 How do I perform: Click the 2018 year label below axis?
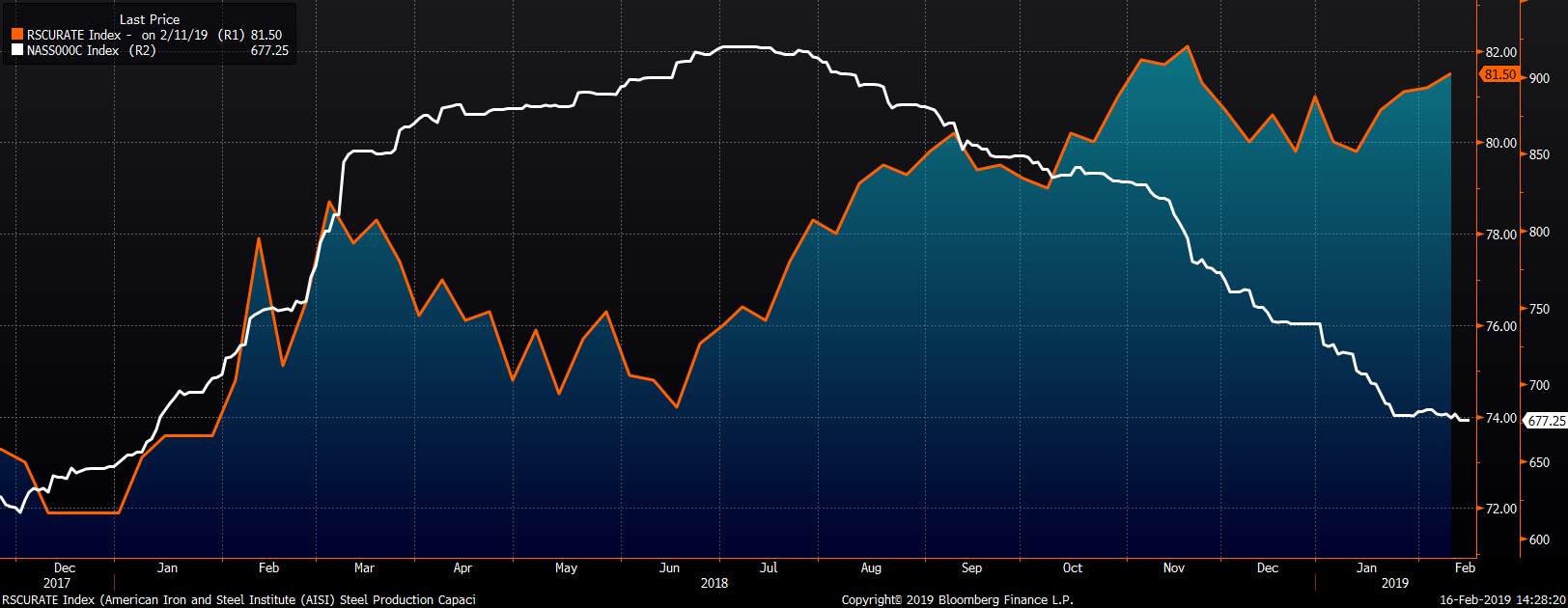(714, 583)
